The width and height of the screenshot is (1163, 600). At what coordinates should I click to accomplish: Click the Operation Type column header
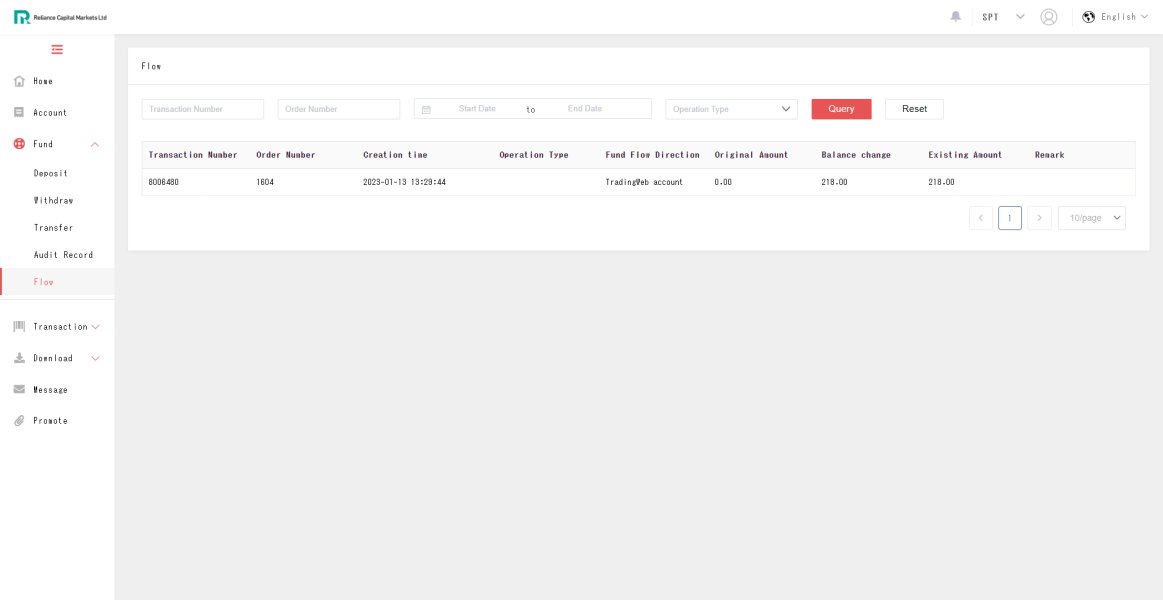[533, 155]
